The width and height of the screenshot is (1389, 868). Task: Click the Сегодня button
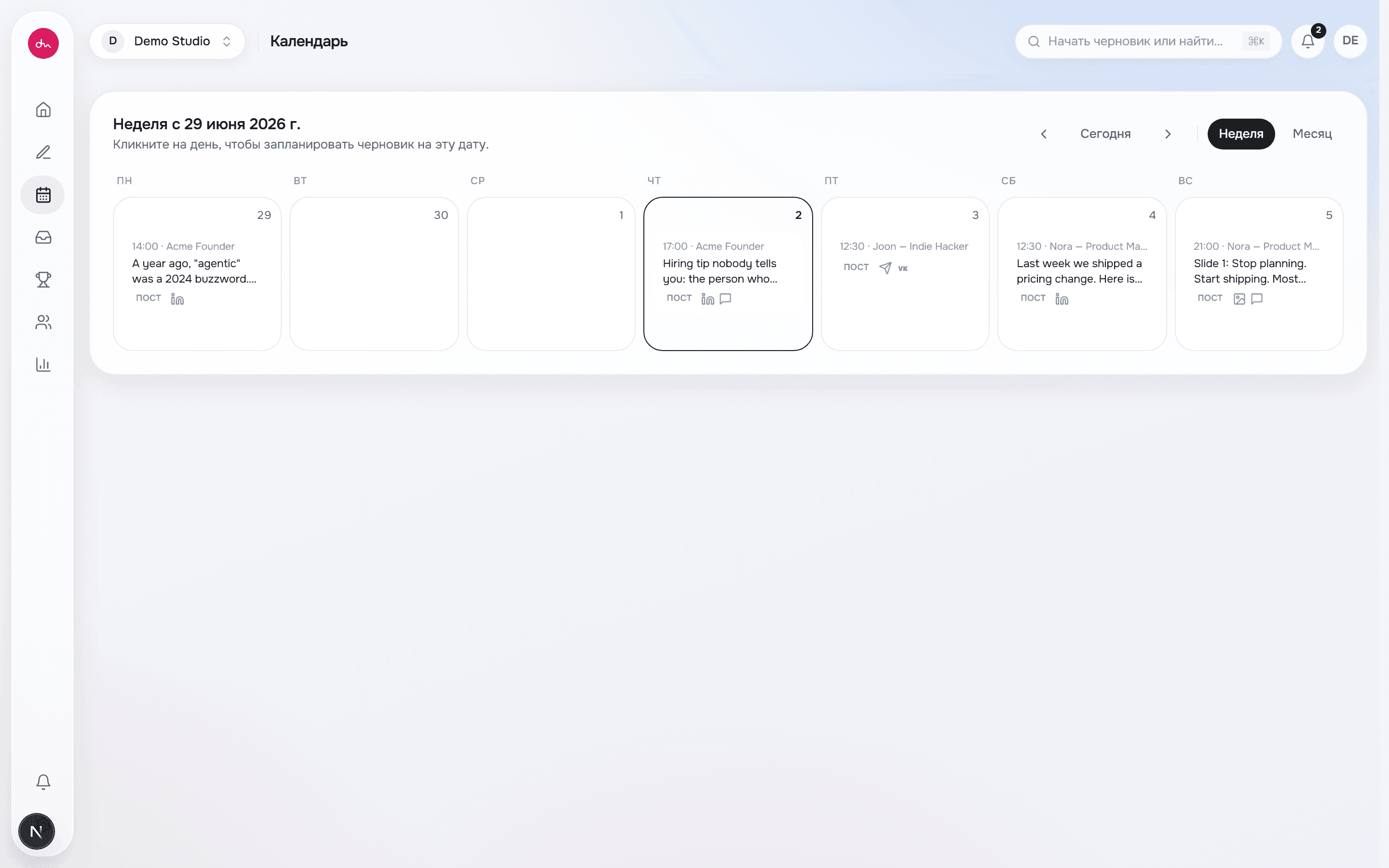tap(1105, 134)
